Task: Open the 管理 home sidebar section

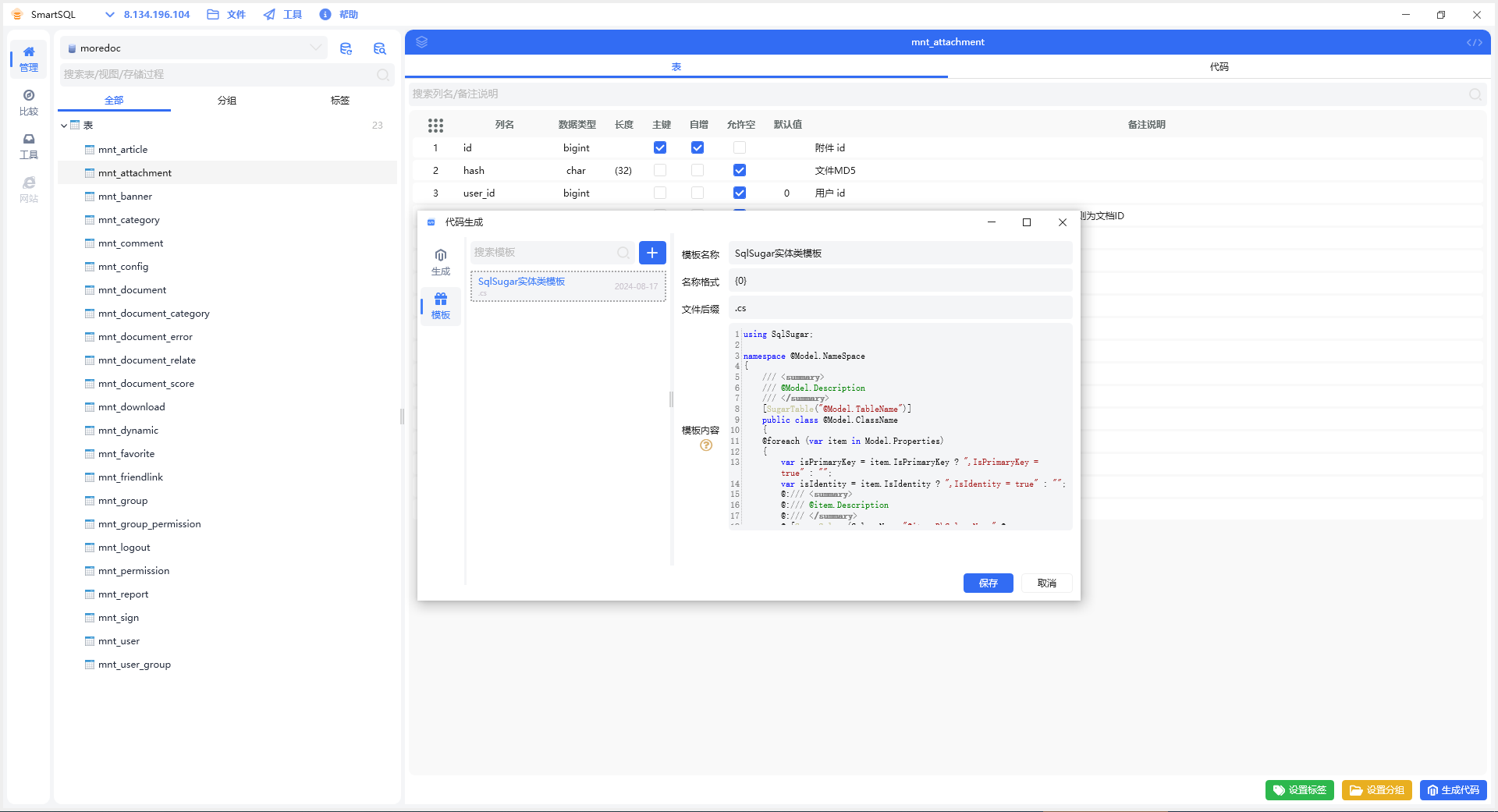Action: pyautogui.click(x=29, y=59)
